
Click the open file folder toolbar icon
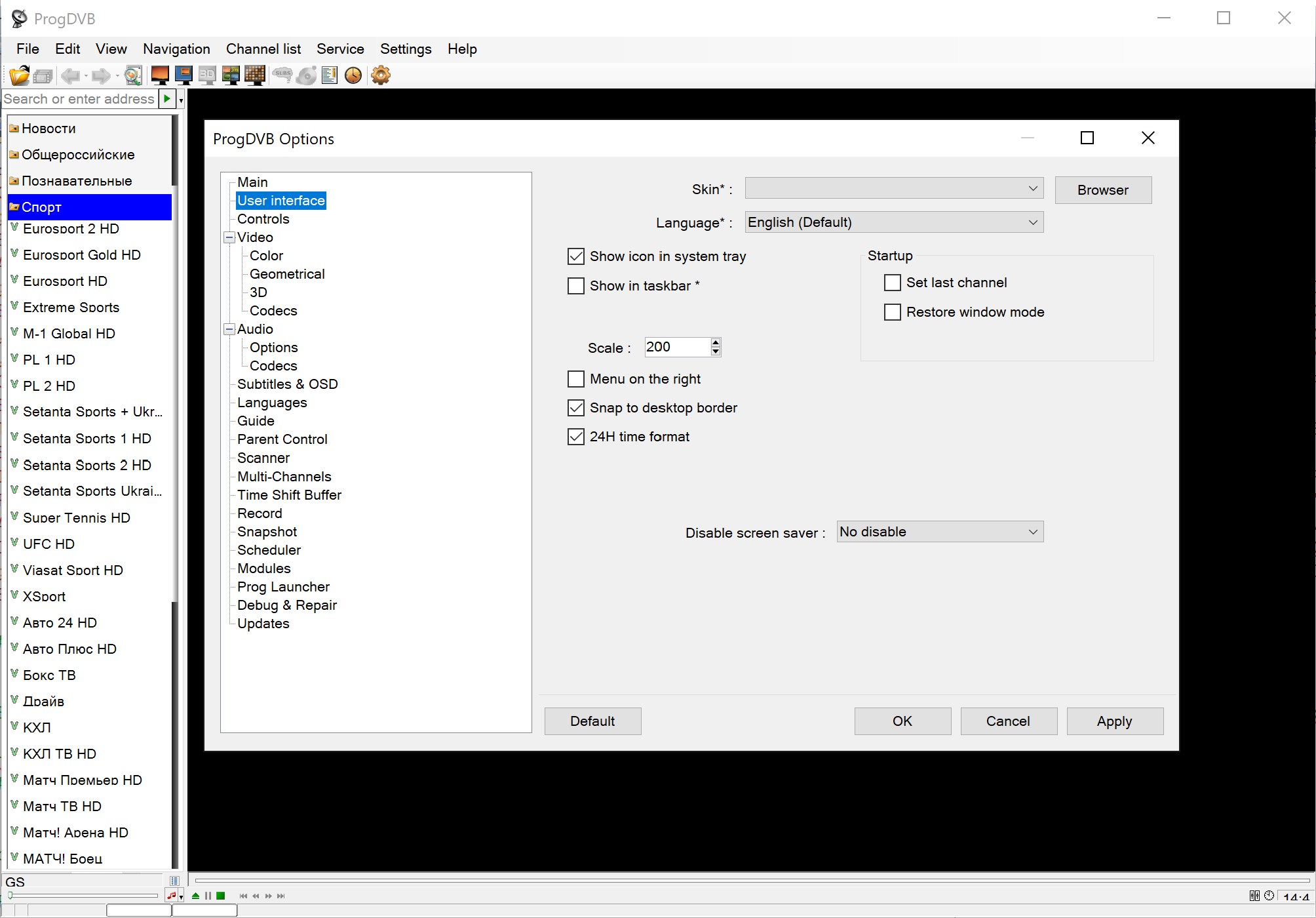20,75
